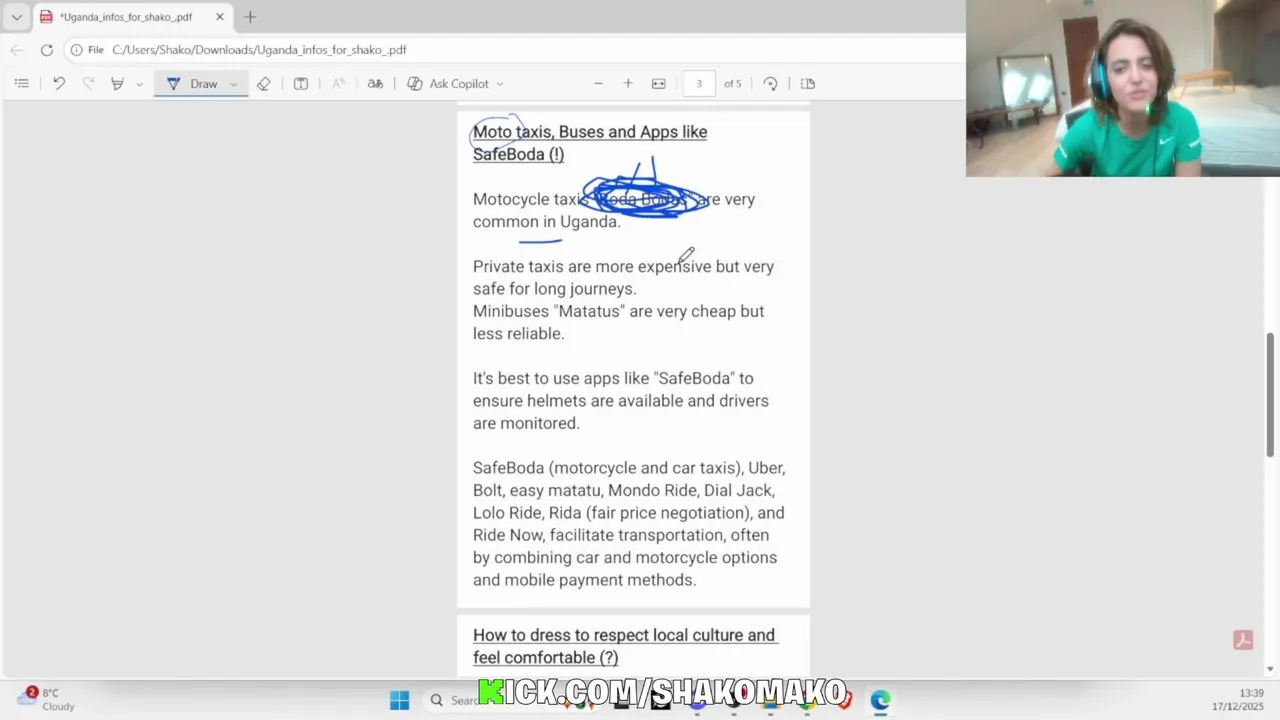Open Microsoft Edge from the taskbar

(x=880, y=700)
